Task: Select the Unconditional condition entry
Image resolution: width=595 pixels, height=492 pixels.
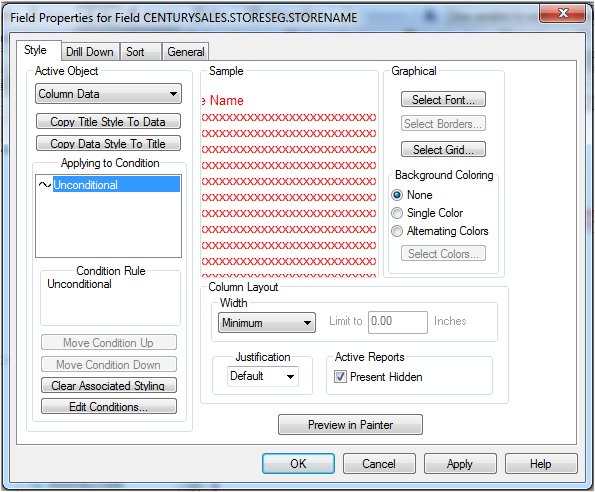Action: 116,185
